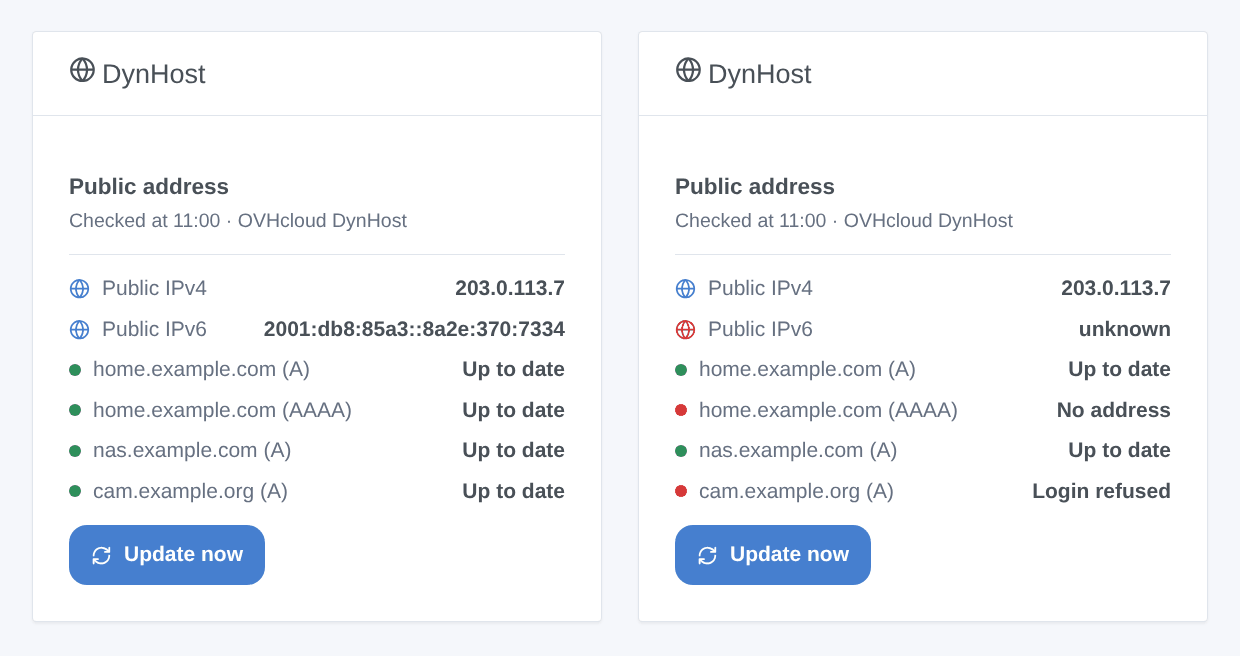
Task: Click 203.0.113.7 value in left card
Action: (x=510, y=289)
